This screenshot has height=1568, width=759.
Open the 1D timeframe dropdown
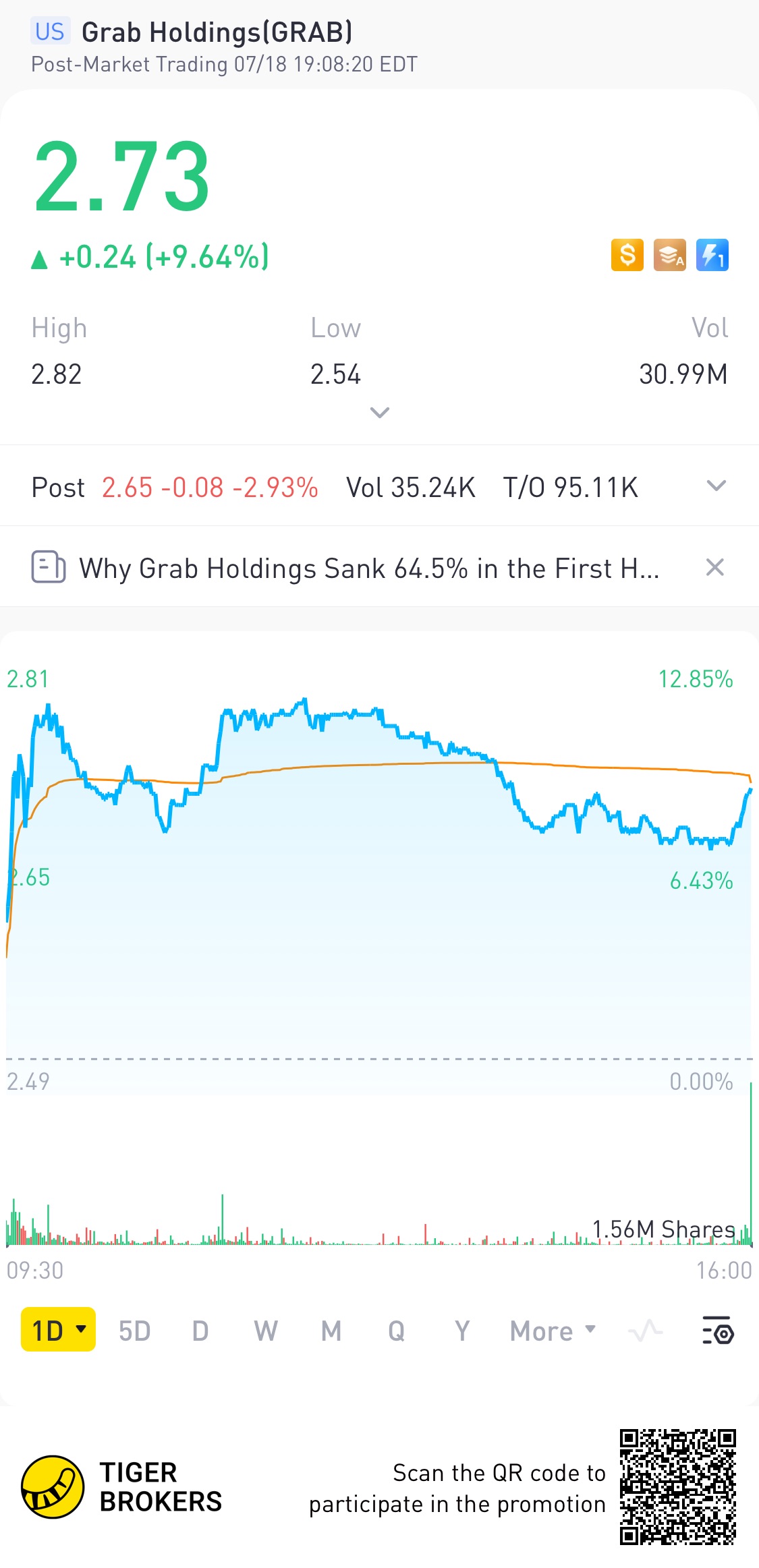pyautogui.click(x=59, y=1331)
